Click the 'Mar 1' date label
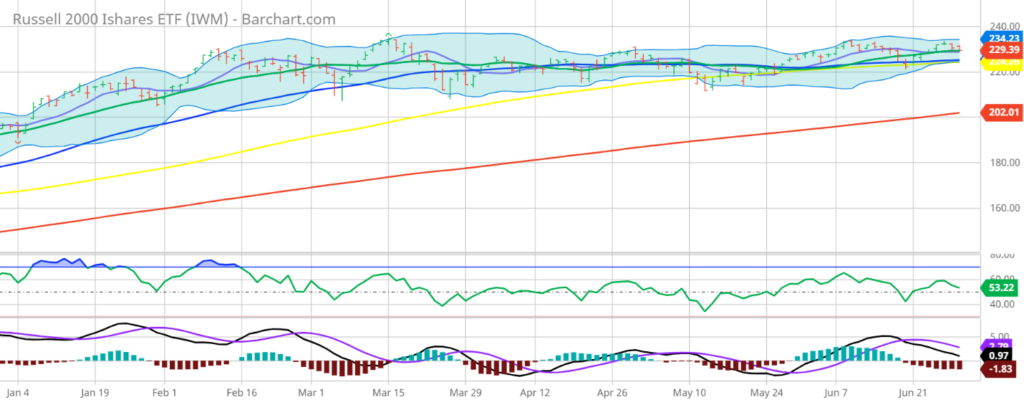 pos(311,393)
